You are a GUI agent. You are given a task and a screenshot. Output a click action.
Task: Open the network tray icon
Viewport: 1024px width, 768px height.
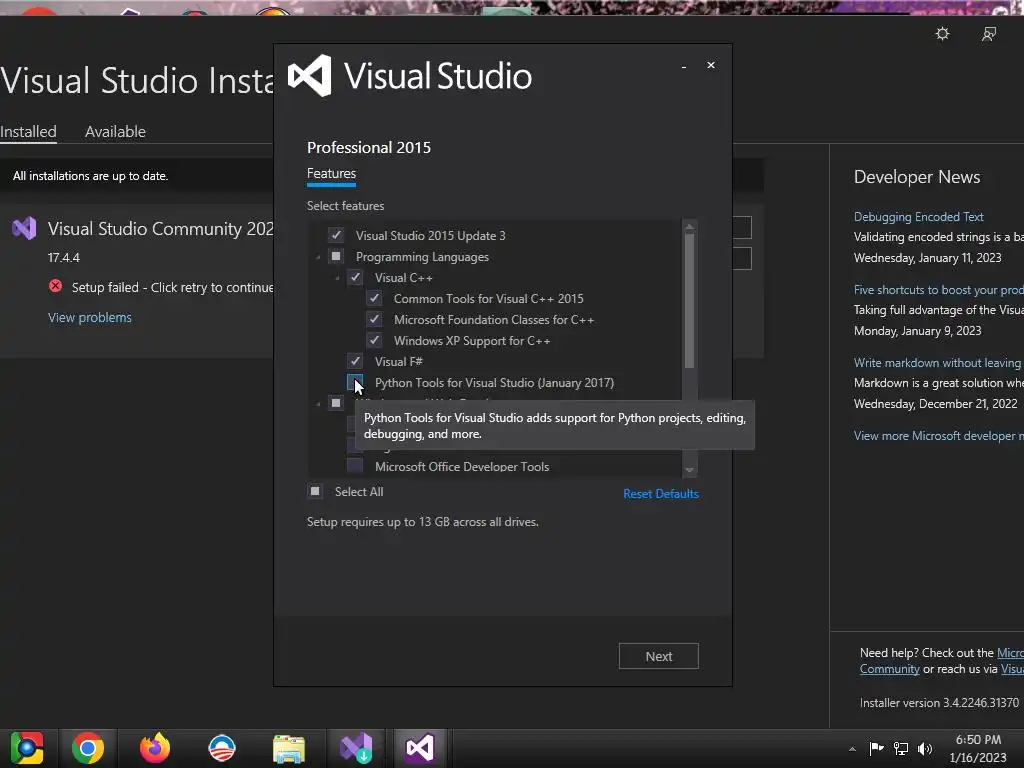901,749
